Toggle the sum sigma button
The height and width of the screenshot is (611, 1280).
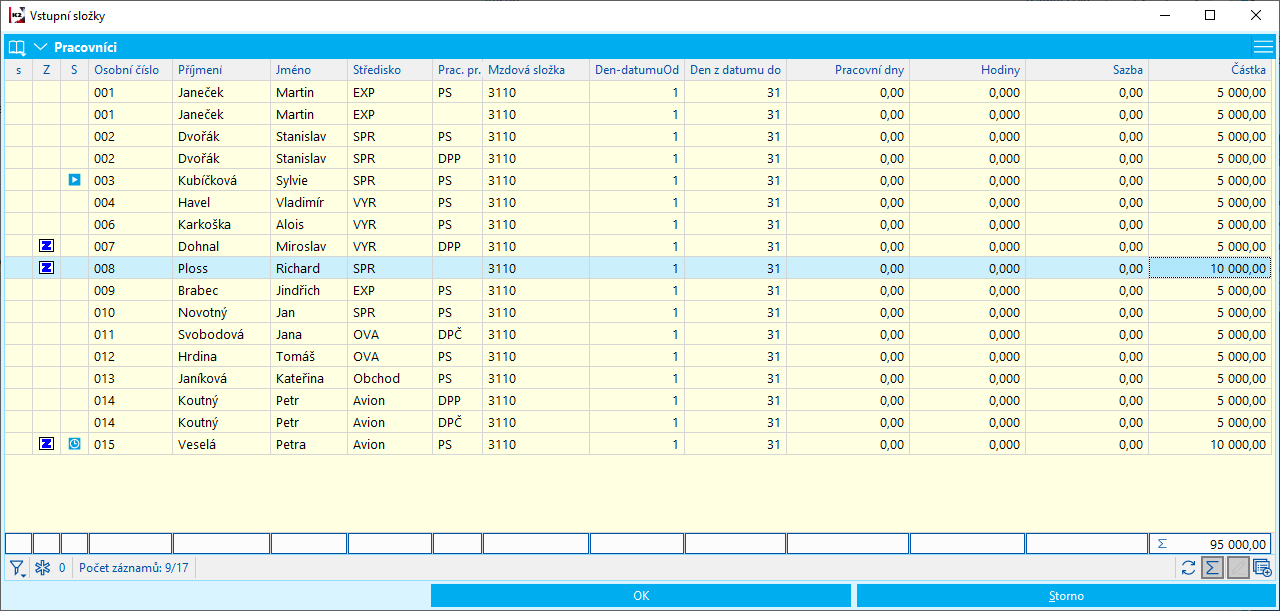point(1212,568)
